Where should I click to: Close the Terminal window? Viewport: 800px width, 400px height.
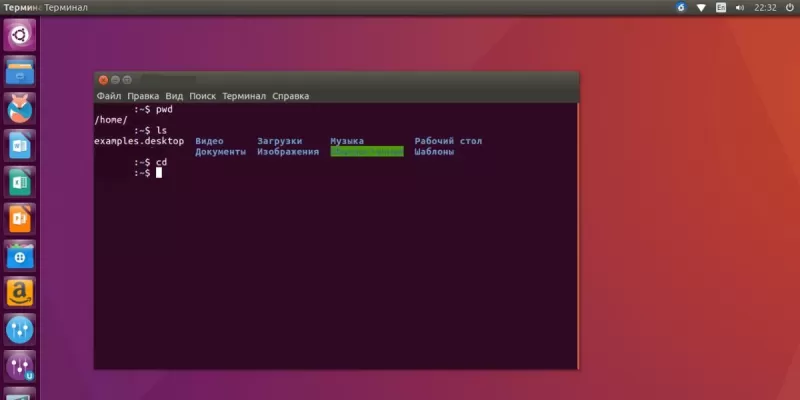point(103,80)
